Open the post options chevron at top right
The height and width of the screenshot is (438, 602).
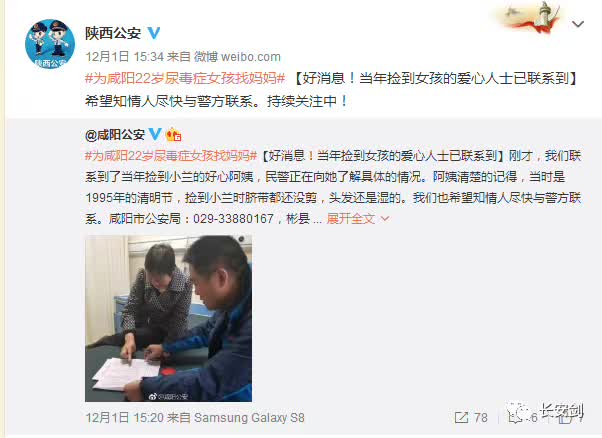coord(578,24)
